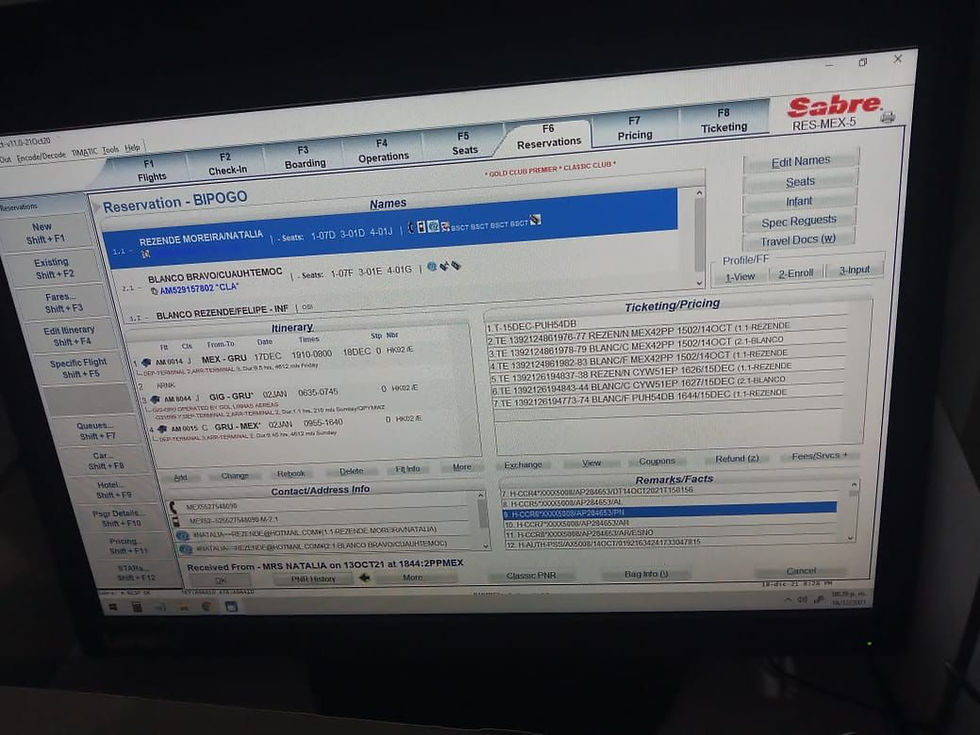Image resolution: width=980 pixels, height=735 pixels.
Task: Open the F4 Operations tab
Action: pyautogui.click(x=383, y=150)
